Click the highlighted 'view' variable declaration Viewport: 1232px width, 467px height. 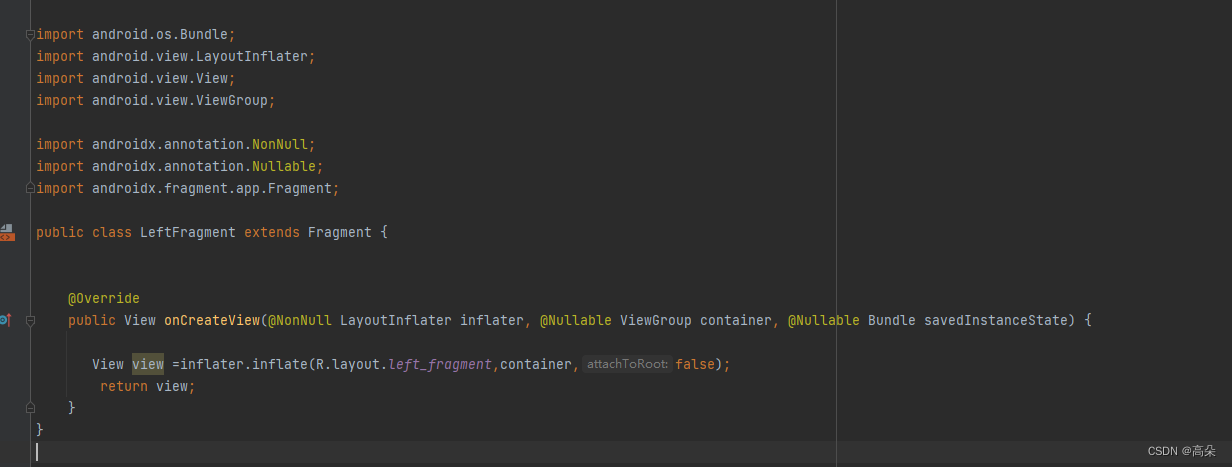pyautogui.click(x=148, y=364)
